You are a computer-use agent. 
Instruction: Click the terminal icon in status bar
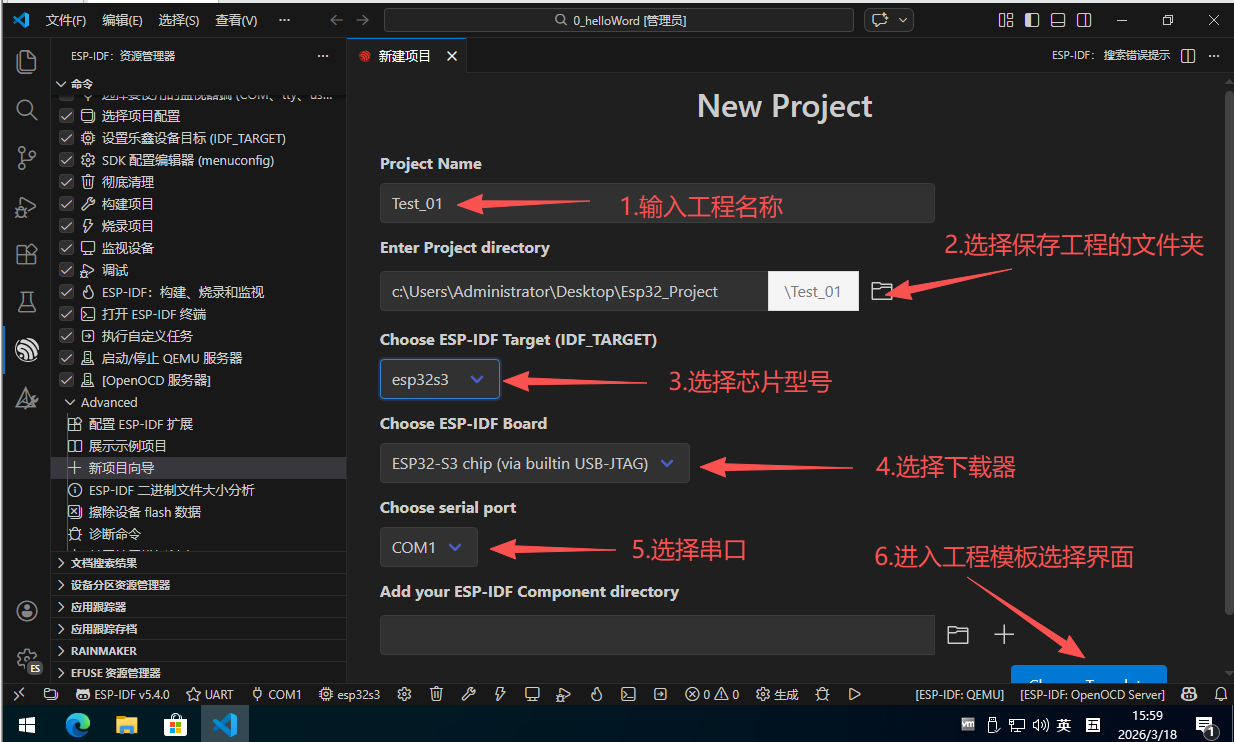(628, 694)
